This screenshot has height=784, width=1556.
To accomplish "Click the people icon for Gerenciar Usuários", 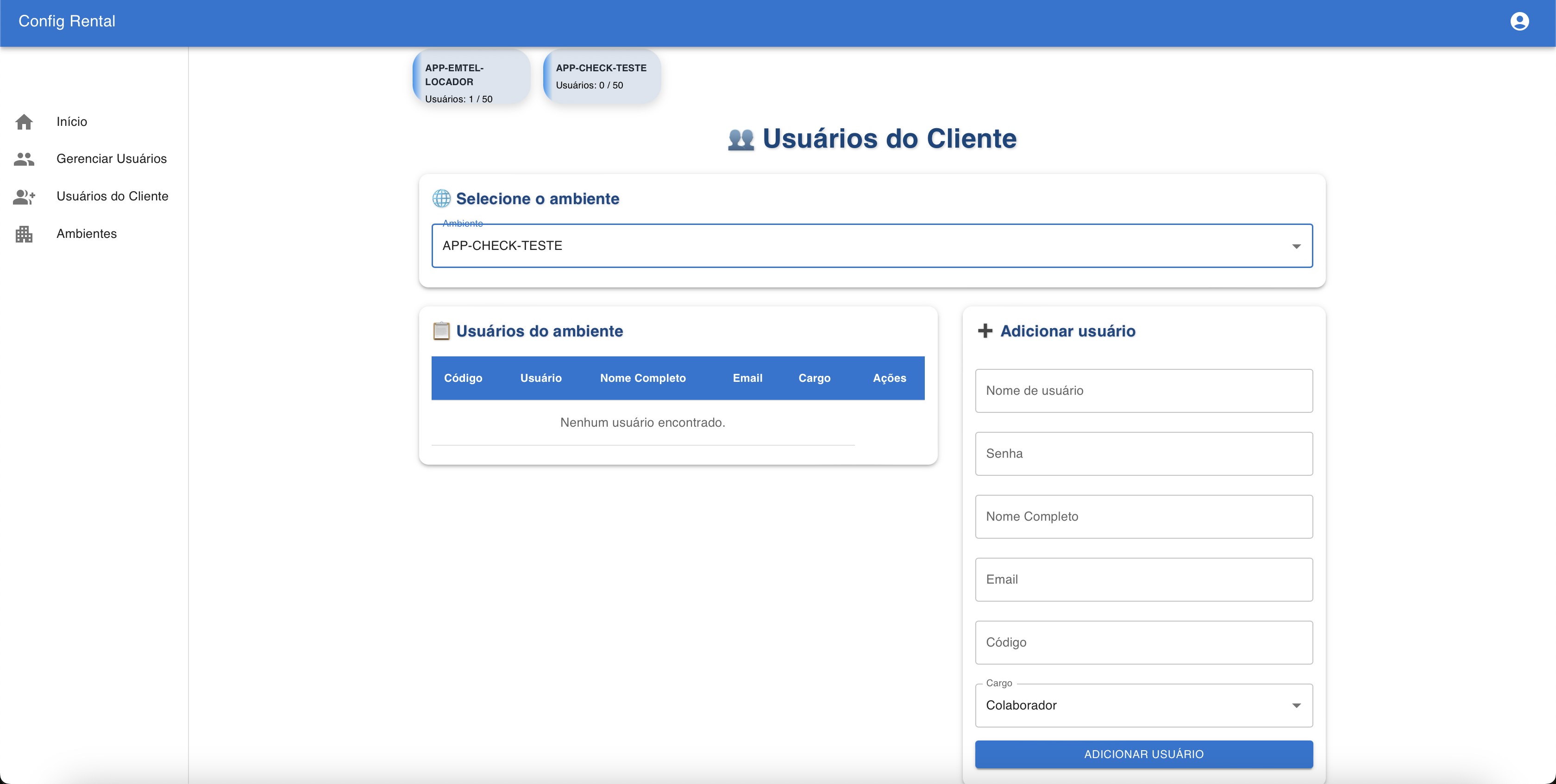I will [x=24, y=159].
